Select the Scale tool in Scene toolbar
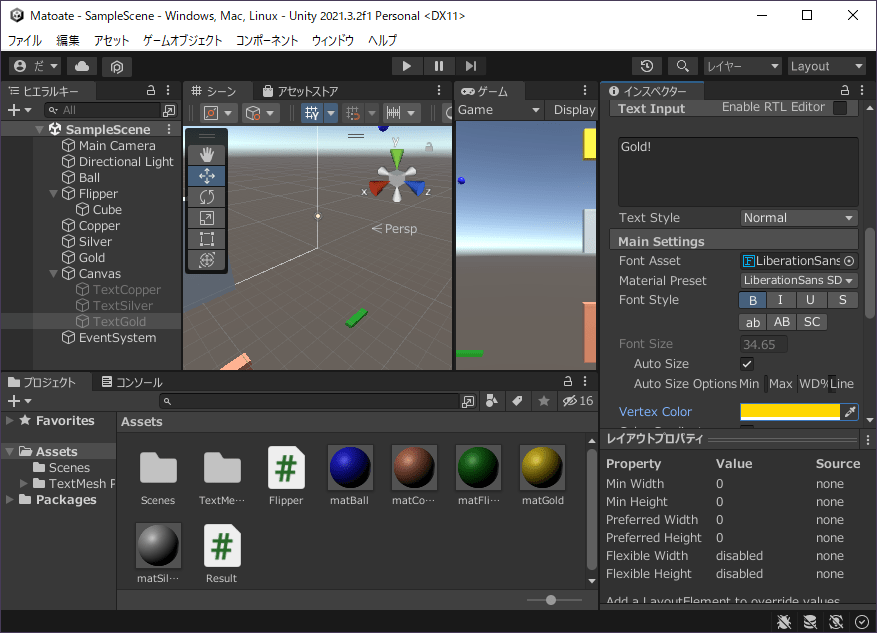 pos(206,218)
